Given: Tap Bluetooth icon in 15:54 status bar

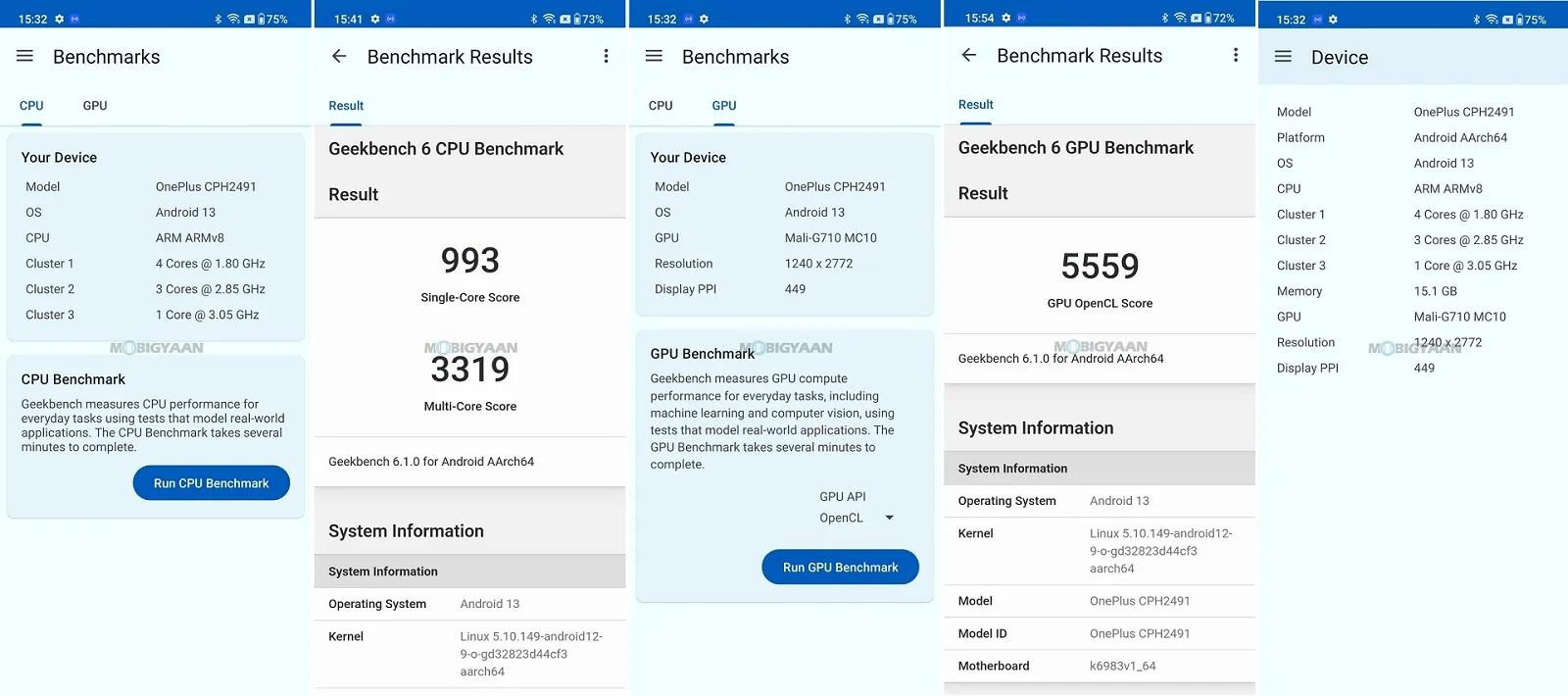Looking at the screenshot, I should click(x=1165, y=18).
